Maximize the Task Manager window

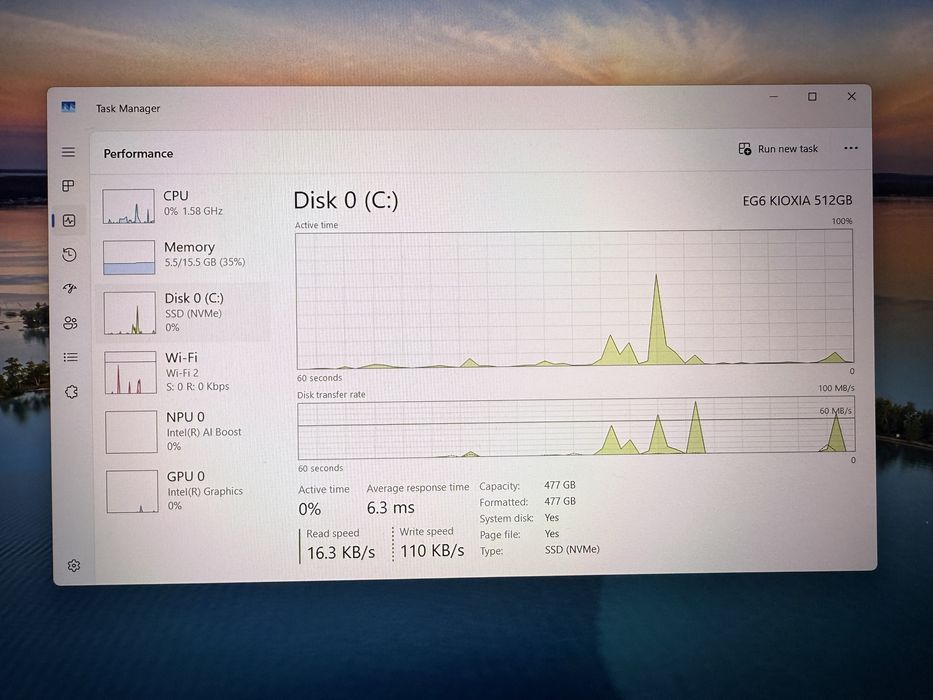pos(812,96)
